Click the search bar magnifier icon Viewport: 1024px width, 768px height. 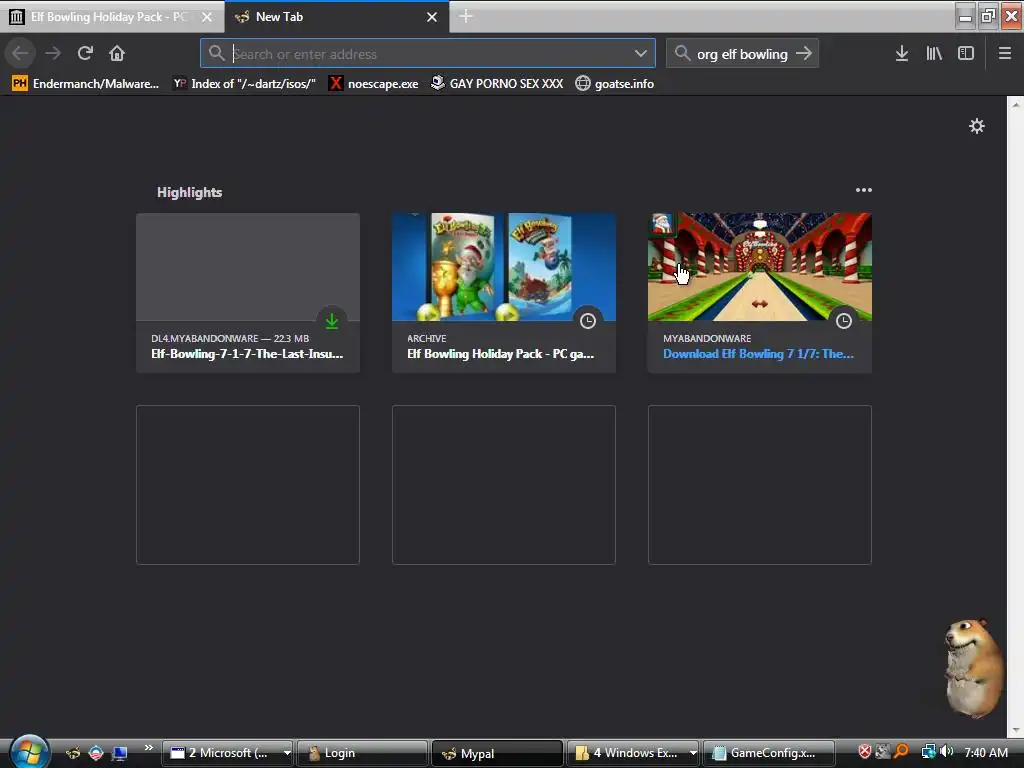[x=682, y=54]
